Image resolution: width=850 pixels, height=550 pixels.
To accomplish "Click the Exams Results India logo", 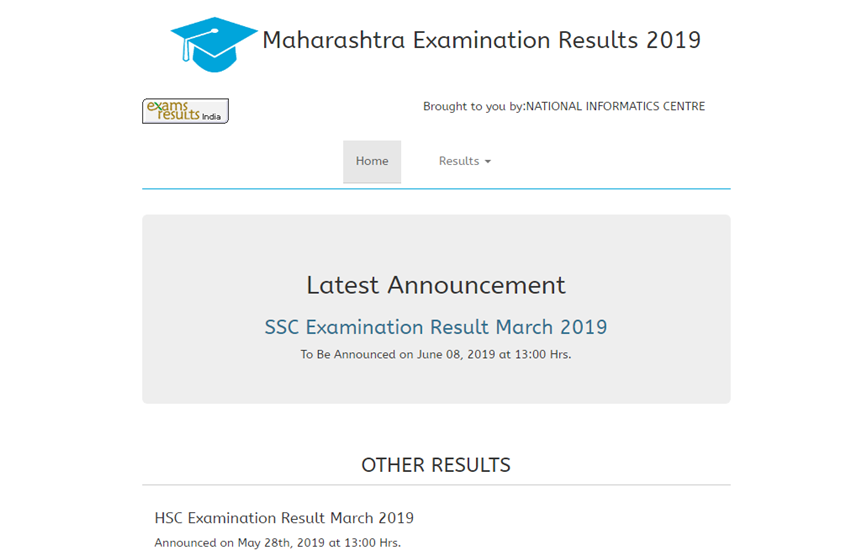I will click(185, 111).
